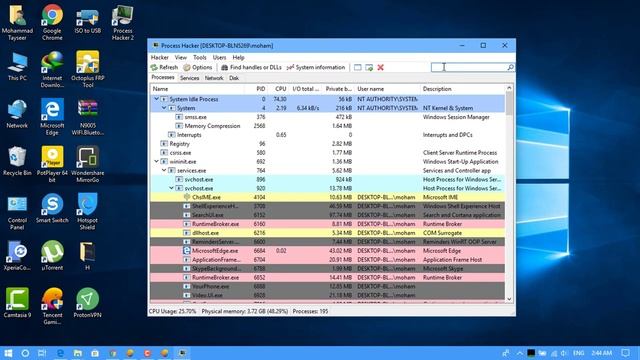
Task: Click the Find window toolbar icon
Action: pos(358,67)
